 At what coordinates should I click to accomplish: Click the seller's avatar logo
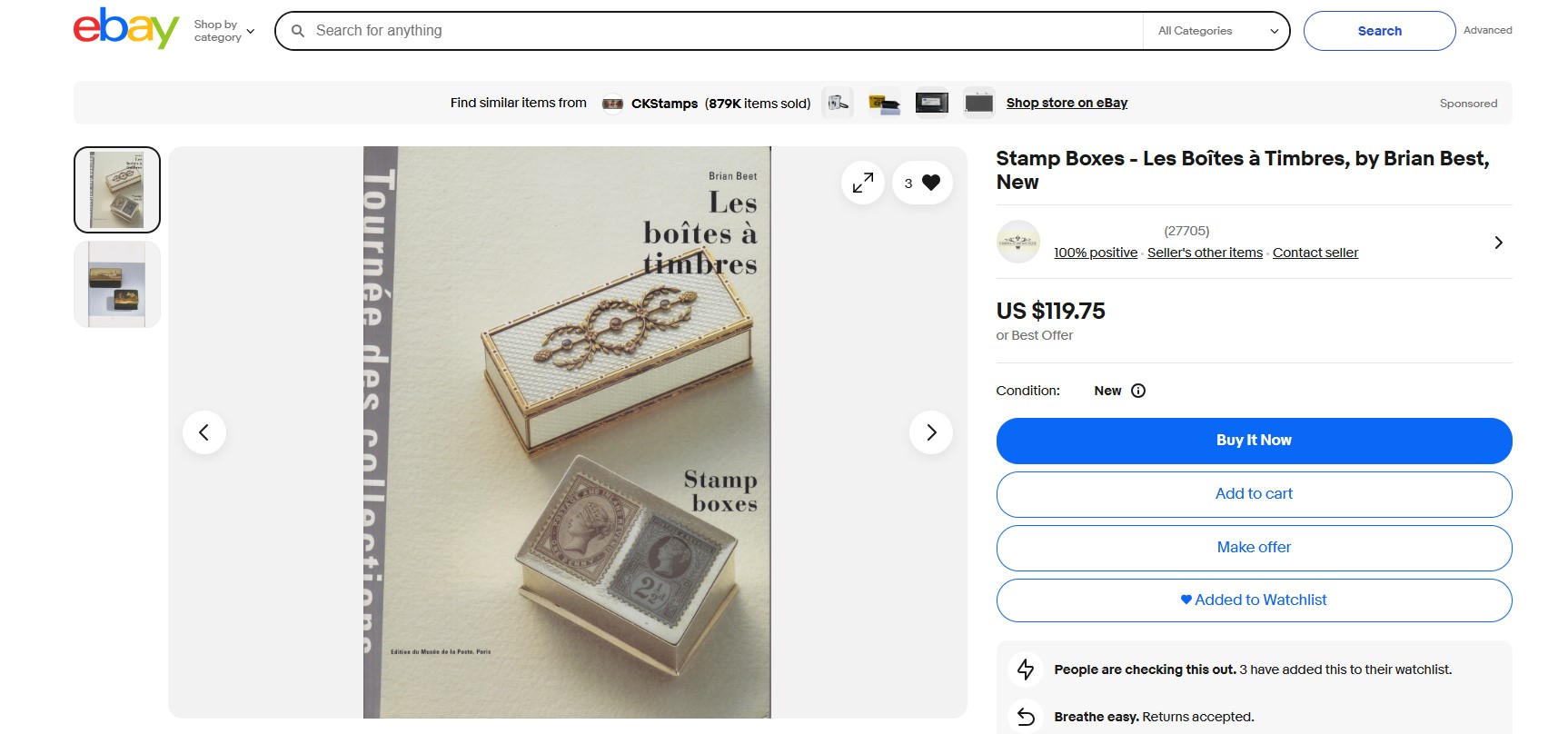(1017, 242)
